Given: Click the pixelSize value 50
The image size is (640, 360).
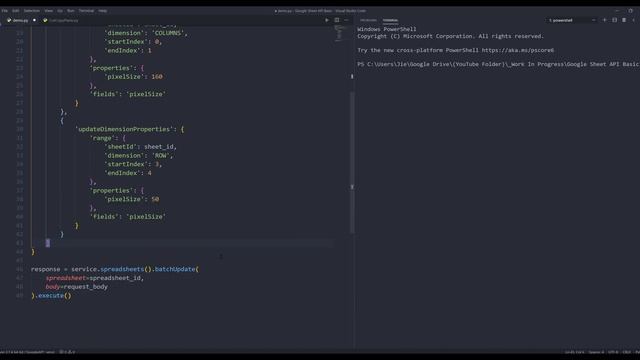Looking at the screenshot, I should (155, 199).
